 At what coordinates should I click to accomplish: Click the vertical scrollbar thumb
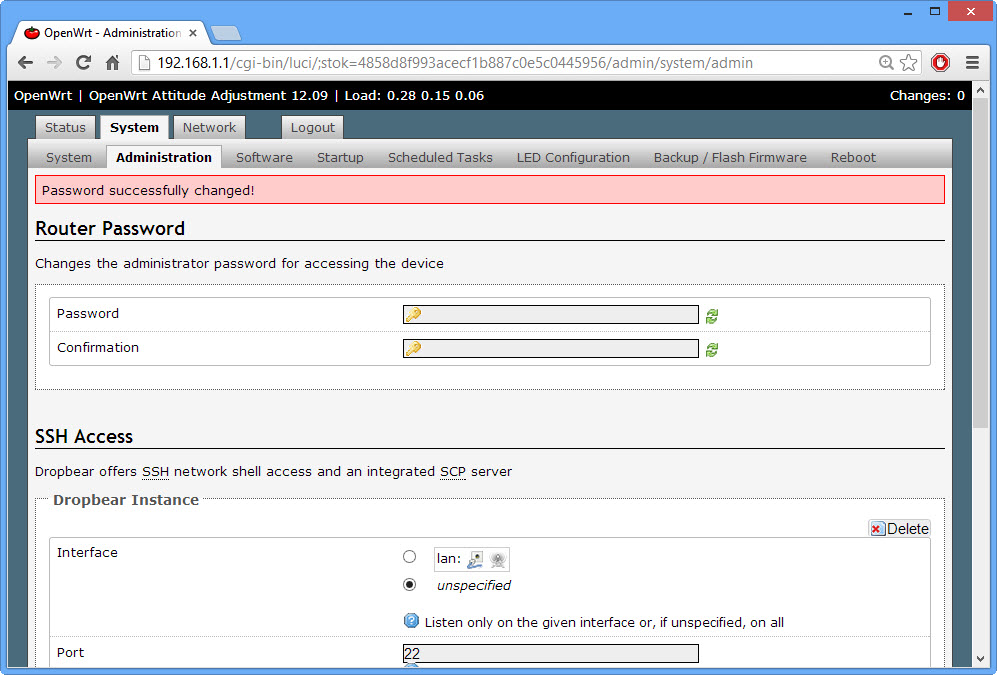[x=980, y=263]
